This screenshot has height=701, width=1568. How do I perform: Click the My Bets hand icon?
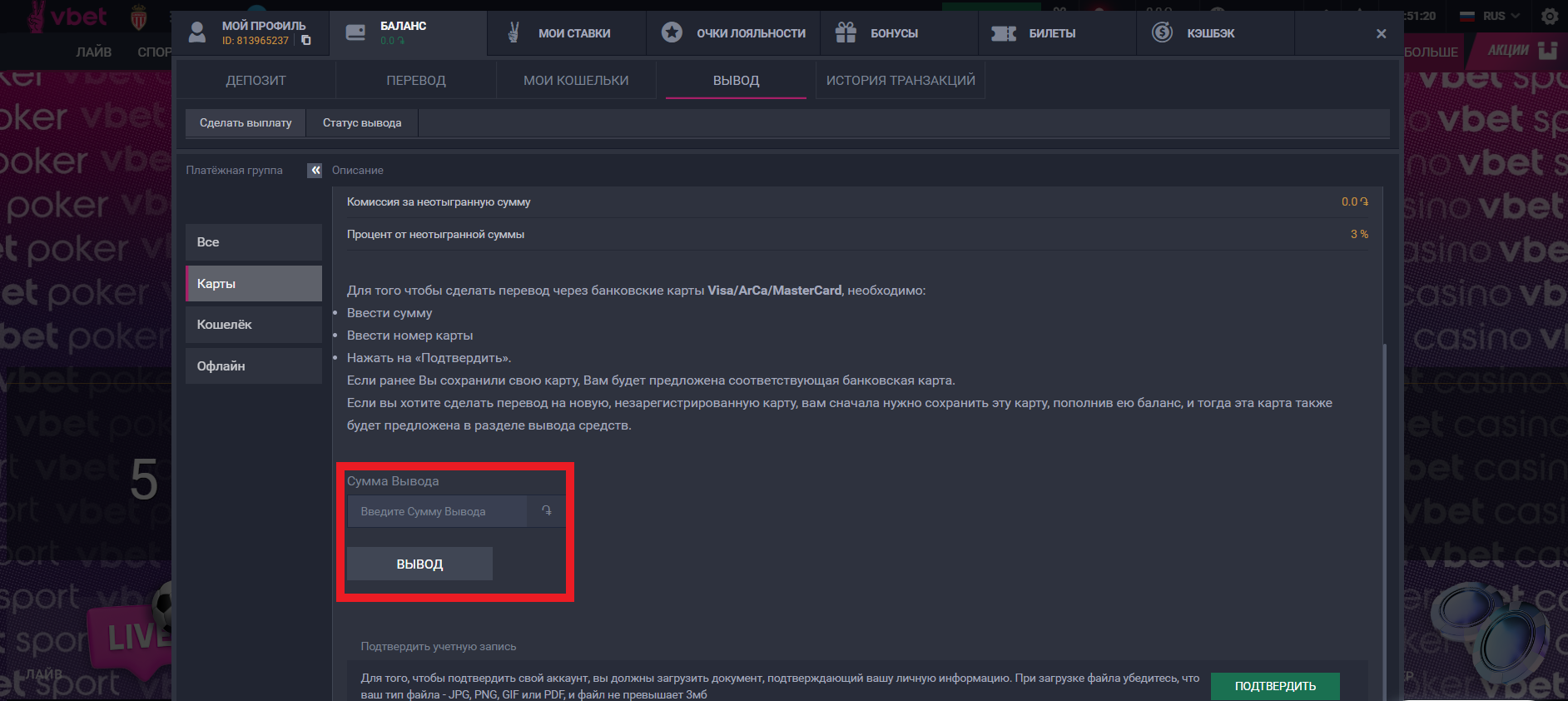(x=514, y=32)
